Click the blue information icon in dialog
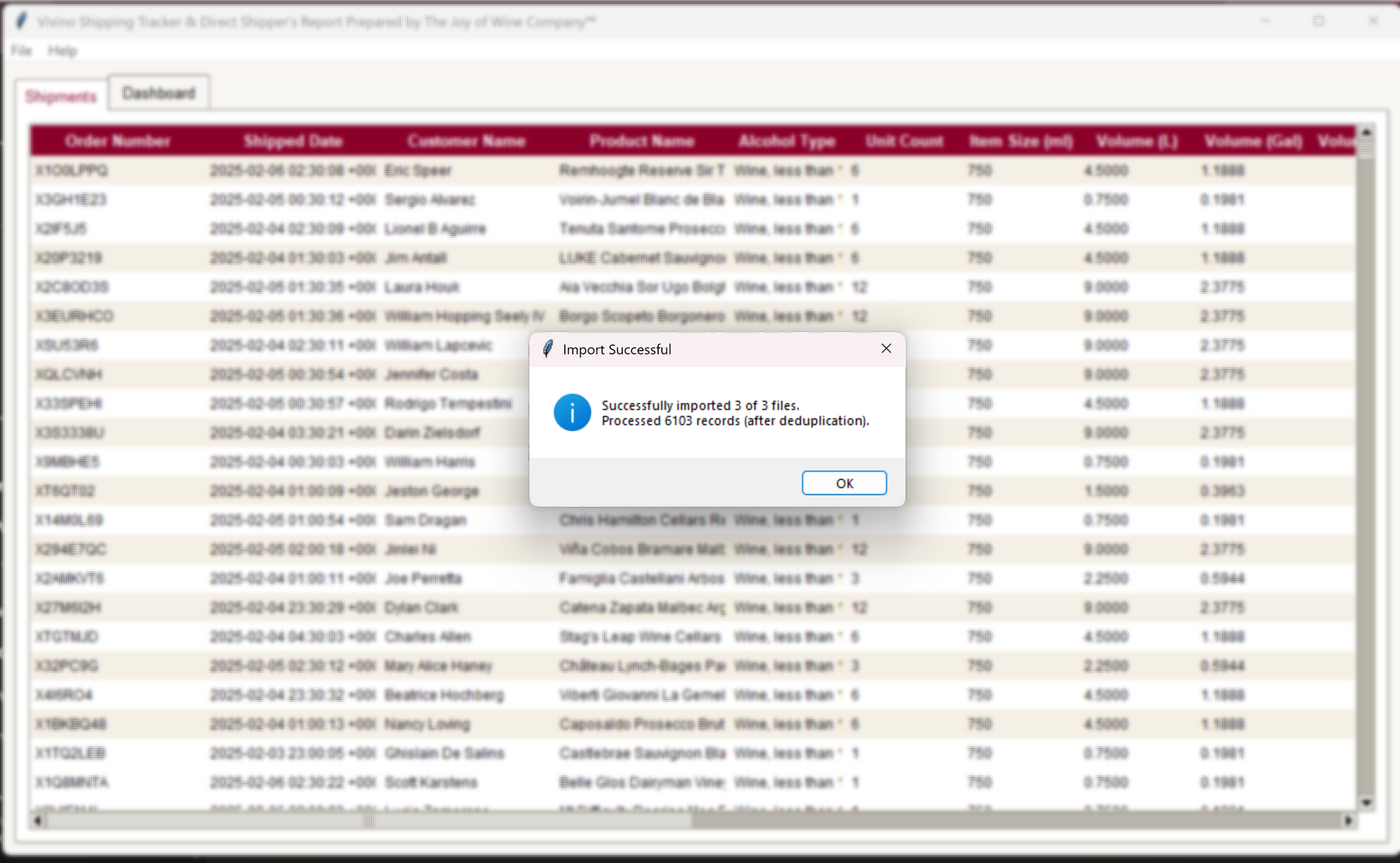Viewport: 1400px width, 863px height. pos(572,412)
